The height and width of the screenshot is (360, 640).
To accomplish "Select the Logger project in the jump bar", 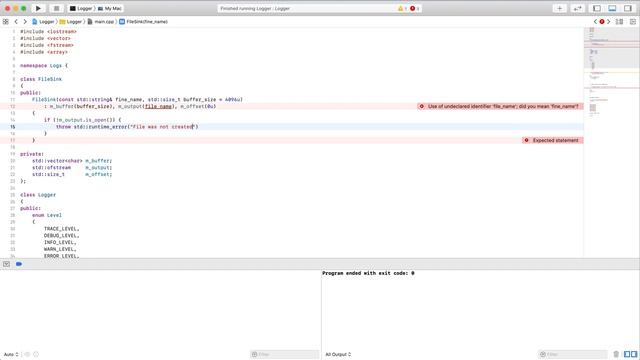I will tap(43, 22).
